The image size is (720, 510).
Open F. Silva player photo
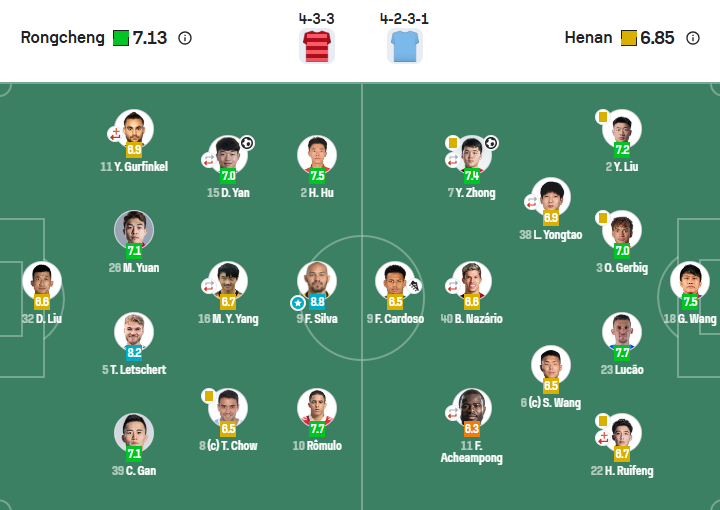[317, 281]
